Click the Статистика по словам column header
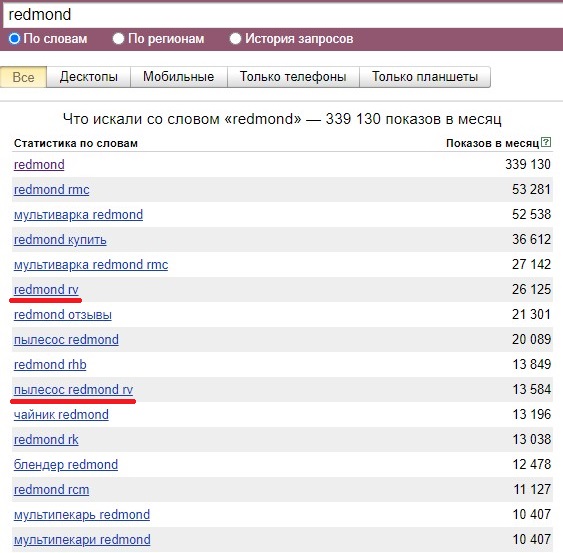 click(76, 143)
